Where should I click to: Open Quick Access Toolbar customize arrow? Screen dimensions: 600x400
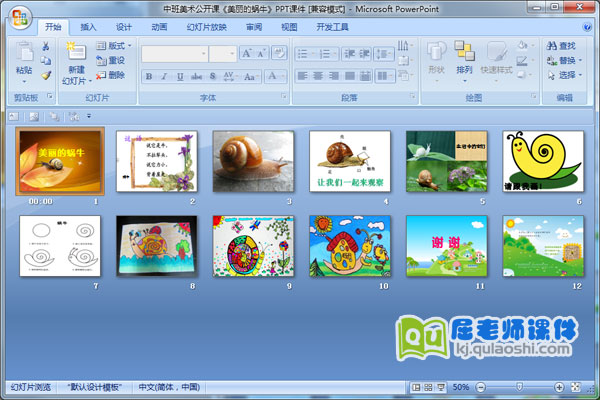pyautogui.click(x=89, y=116)
